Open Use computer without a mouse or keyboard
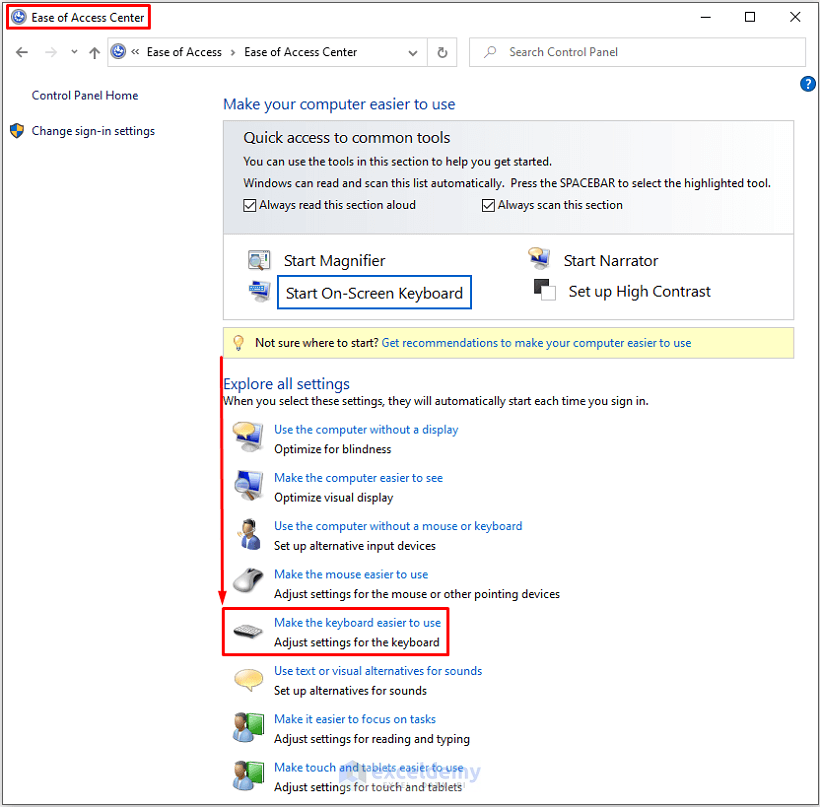Image resolution: width=820 pixels, height=807 pixels. [398, 526]
